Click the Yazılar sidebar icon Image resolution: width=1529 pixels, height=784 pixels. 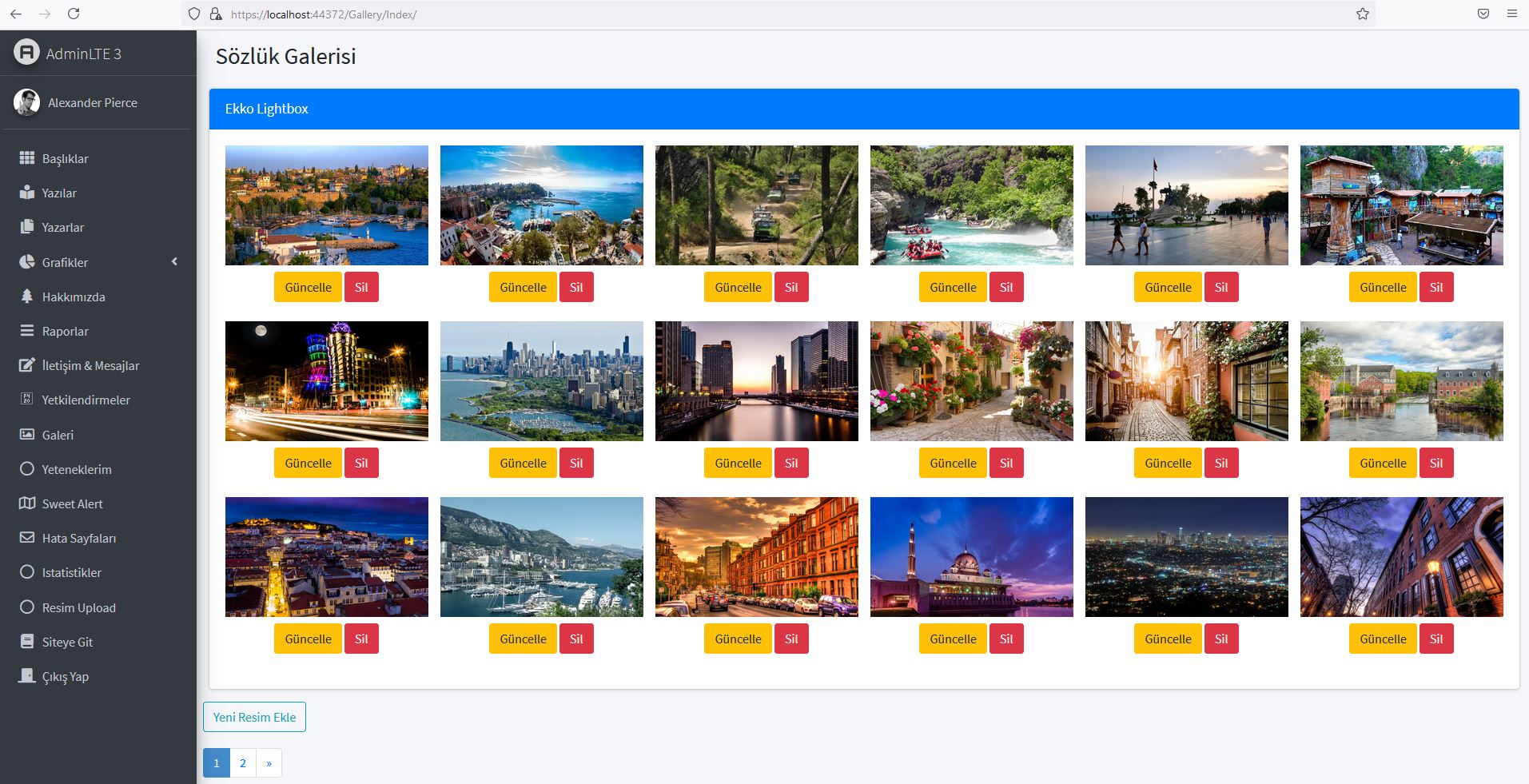[27, 193]
